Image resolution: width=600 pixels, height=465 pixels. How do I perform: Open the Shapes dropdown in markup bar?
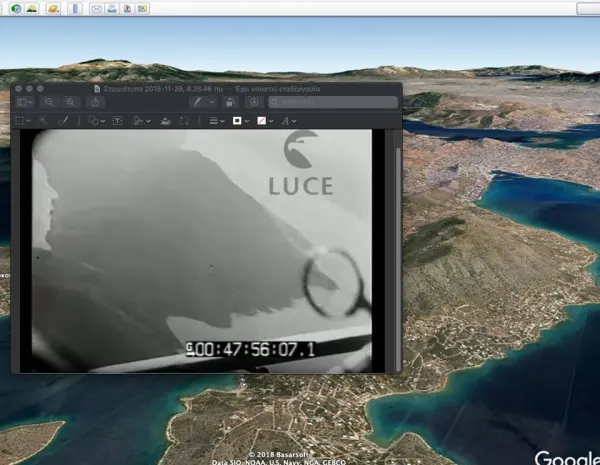click(96, 121)
